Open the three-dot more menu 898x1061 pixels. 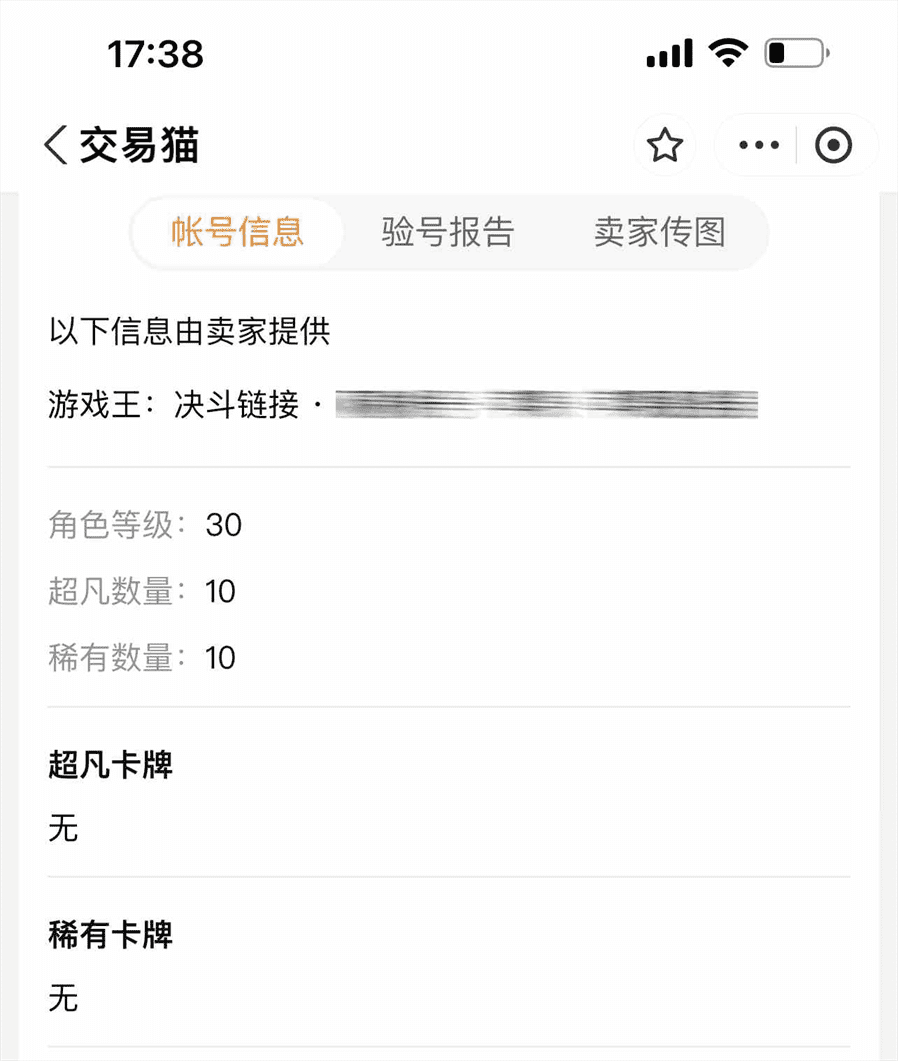[x=759, y=145]
